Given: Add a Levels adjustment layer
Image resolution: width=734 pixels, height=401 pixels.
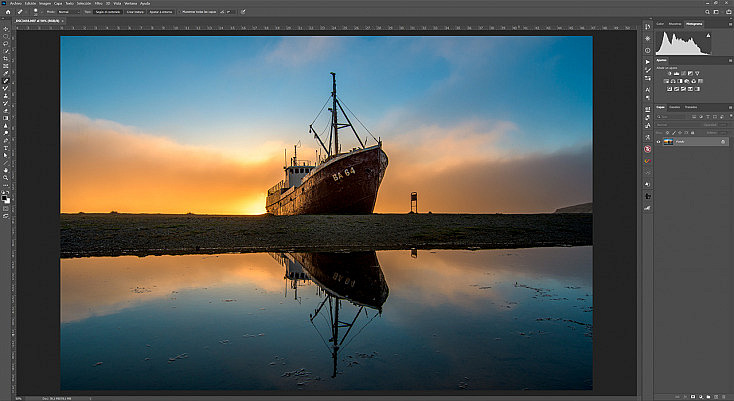Looking at the screenshot, I should coord(676,73).
